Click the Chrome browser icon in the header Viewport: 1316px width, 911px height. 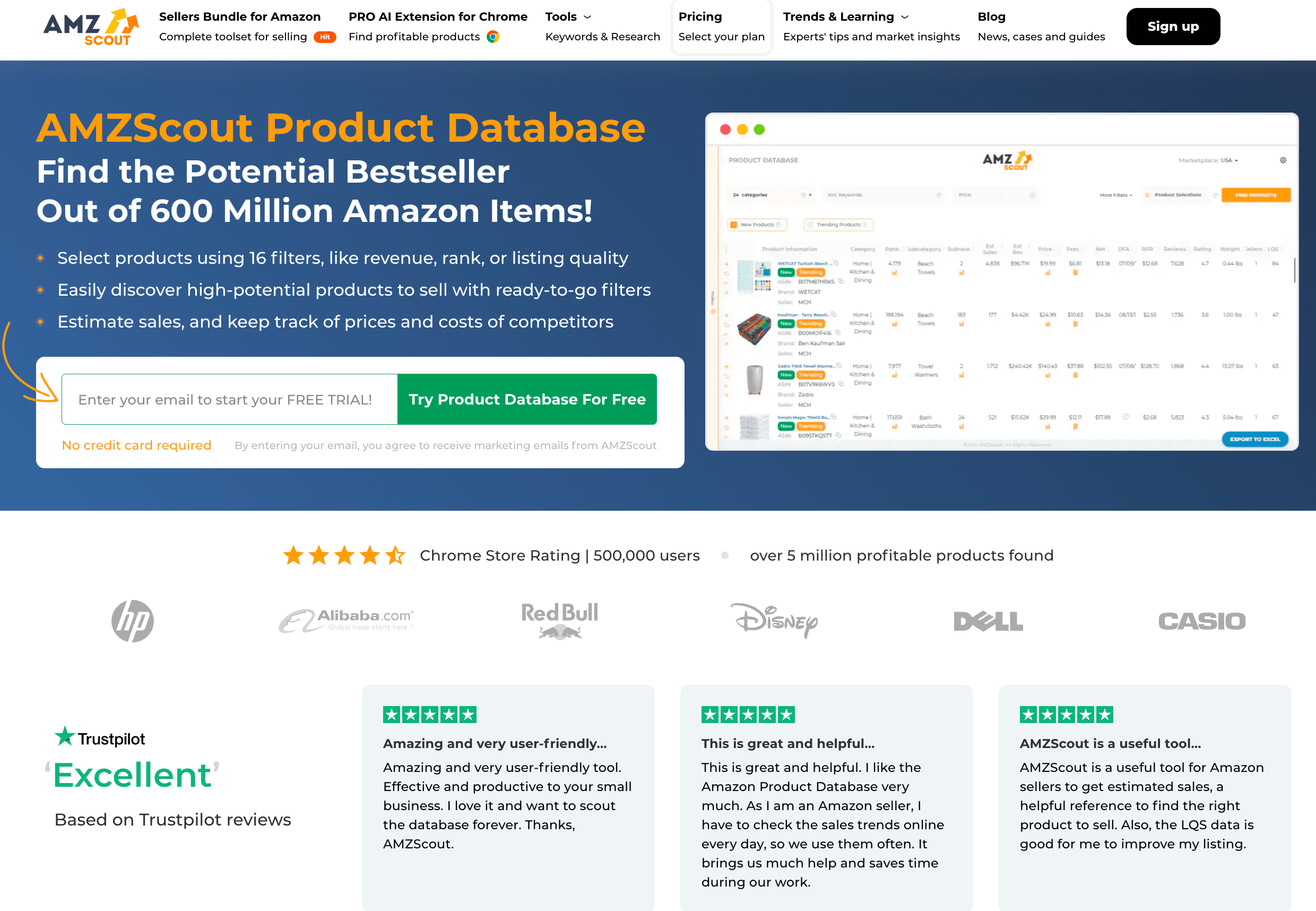[x=493, y=37]
